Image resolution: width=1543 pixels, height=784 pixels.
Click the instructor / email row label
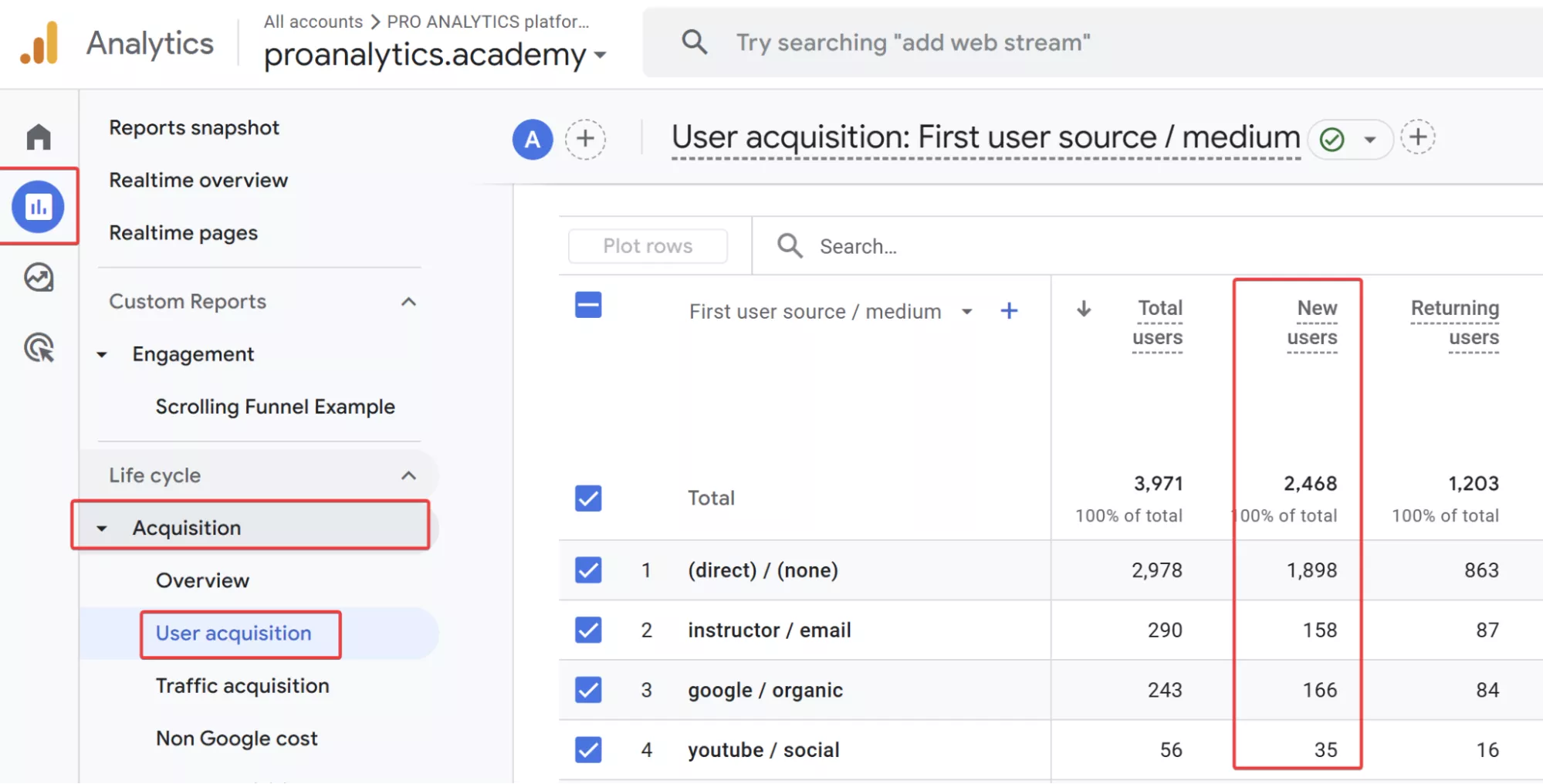(770, 630)
